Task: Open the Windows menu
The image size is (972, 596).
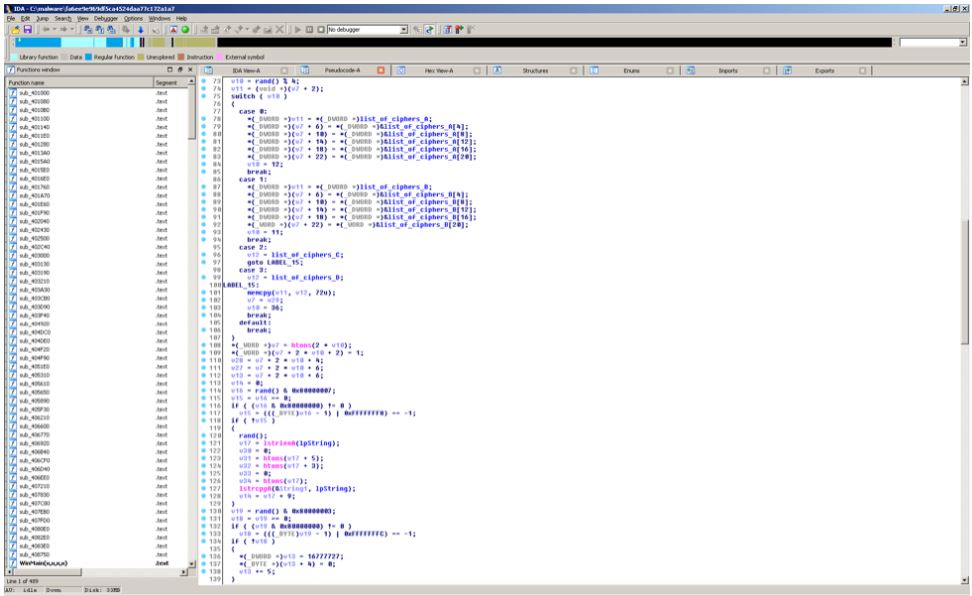Action: [x=159, y=19]
